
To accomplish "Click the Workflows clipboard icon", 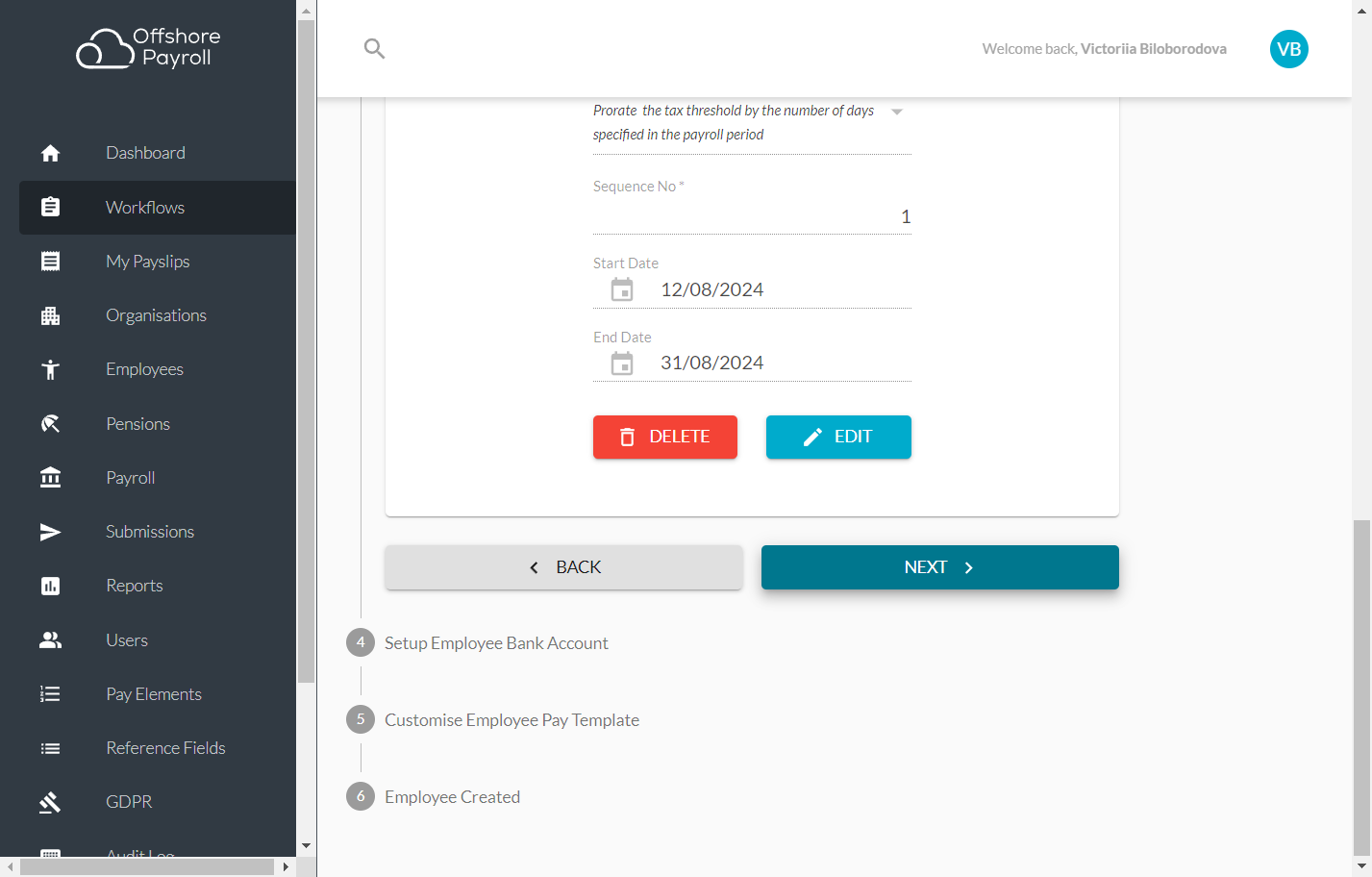I will coord(51,207).
